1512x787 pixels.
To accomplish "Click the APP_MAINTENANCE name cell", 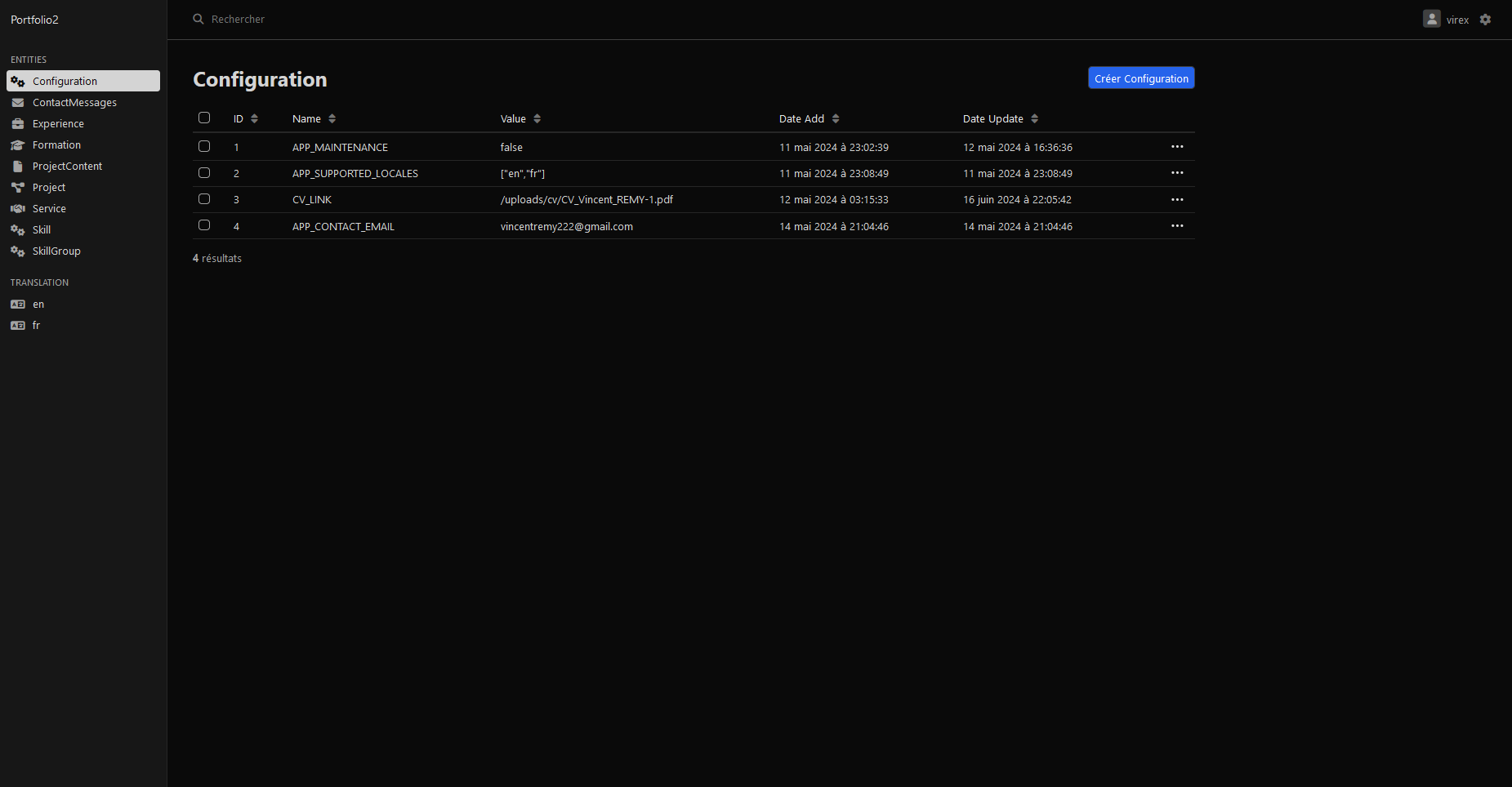I will pyautogui.click(x=340, y=148).
